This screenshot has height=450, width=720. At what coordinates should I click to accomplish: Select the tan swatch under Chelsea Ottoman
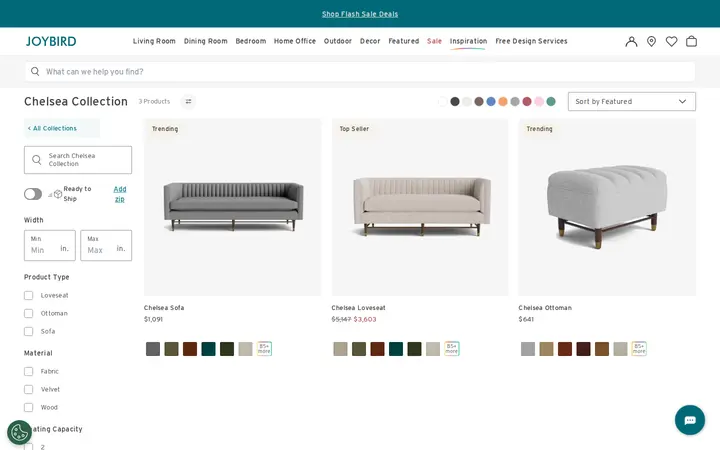[546, 349]
